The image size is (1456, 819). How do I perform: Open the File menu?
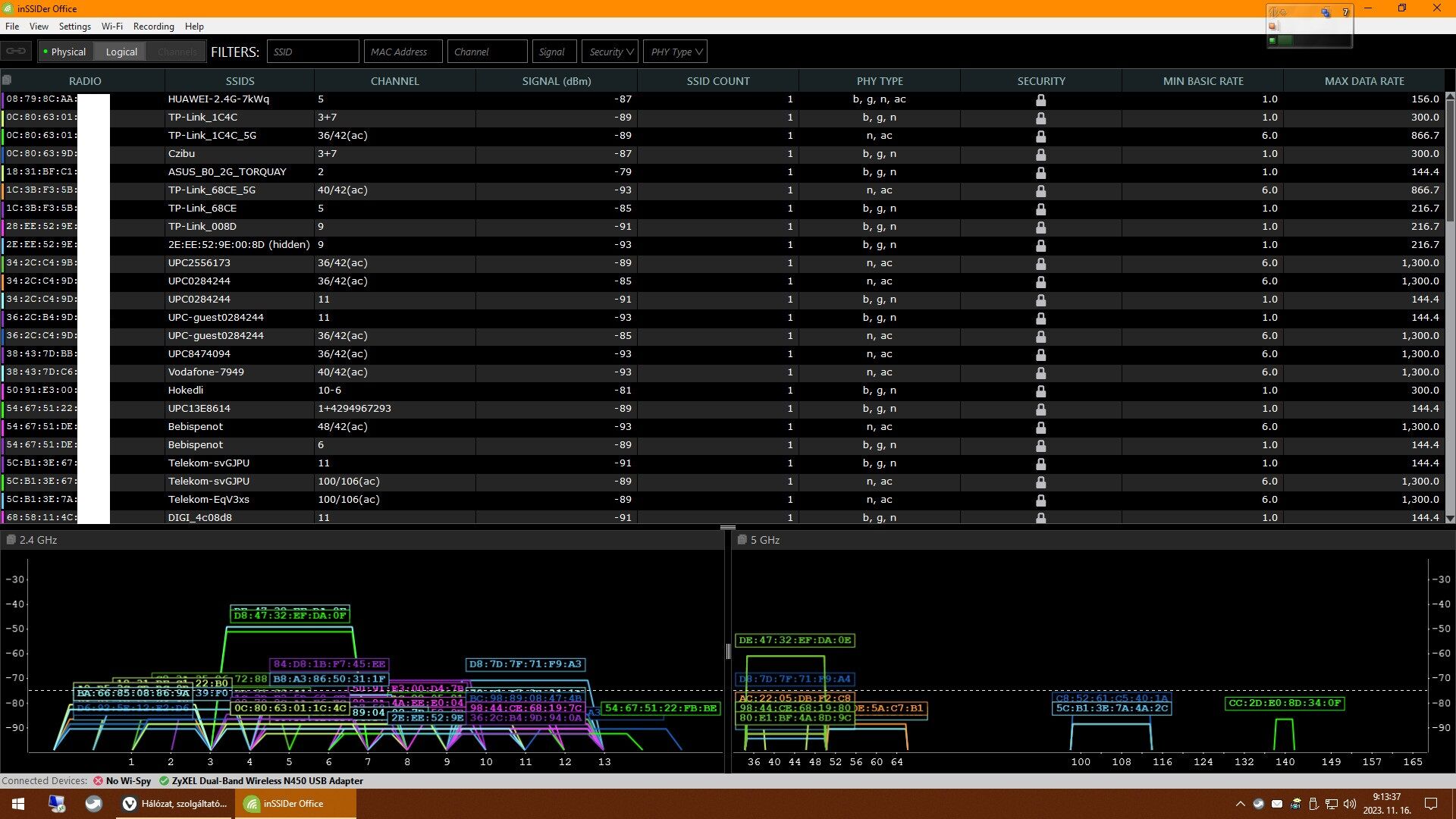12,26
